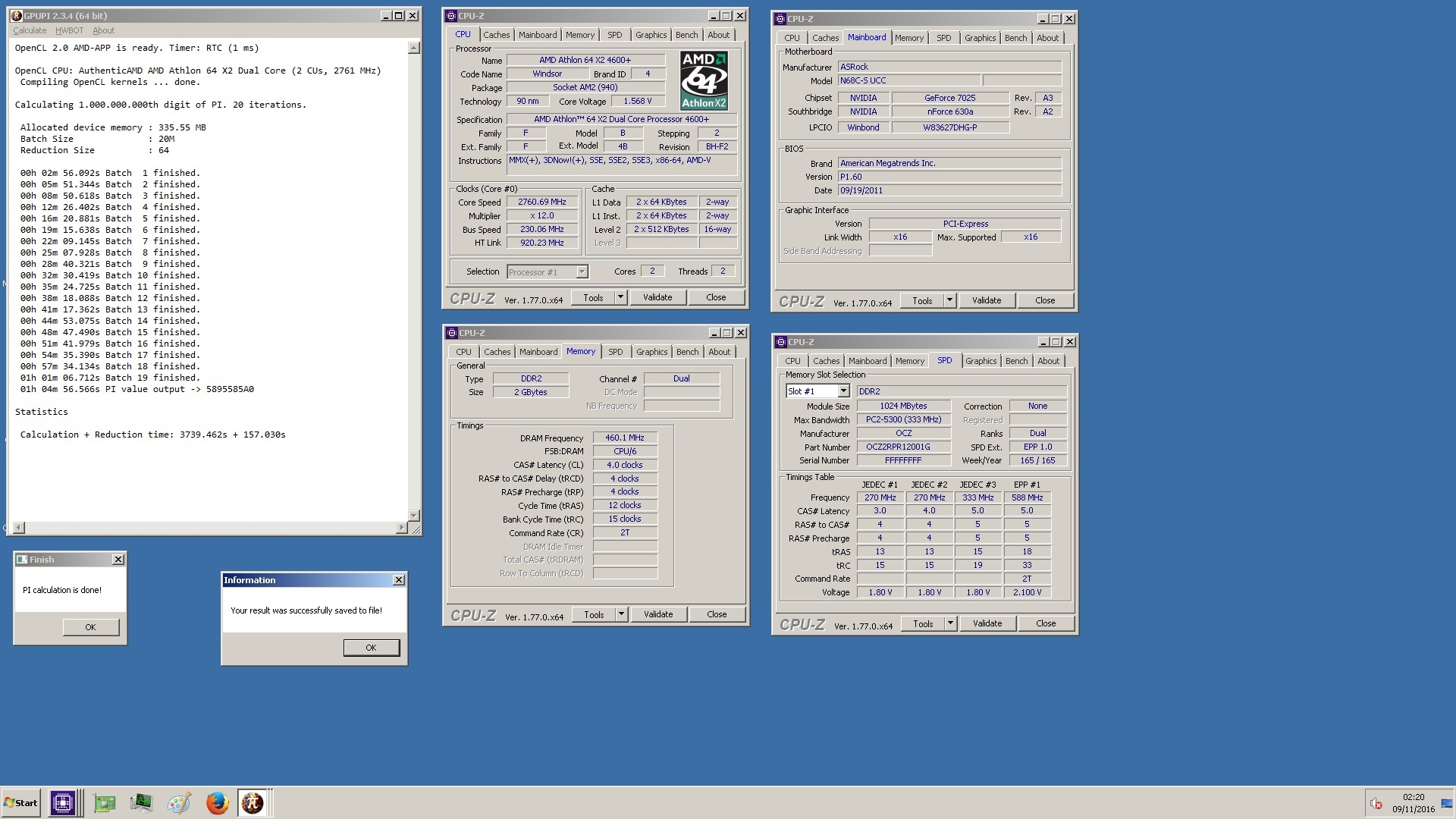Image resolution: width=1456 pixels, height=819 pixels.
Task: Click the green graphics card taskbar icon
Action: 105,802
